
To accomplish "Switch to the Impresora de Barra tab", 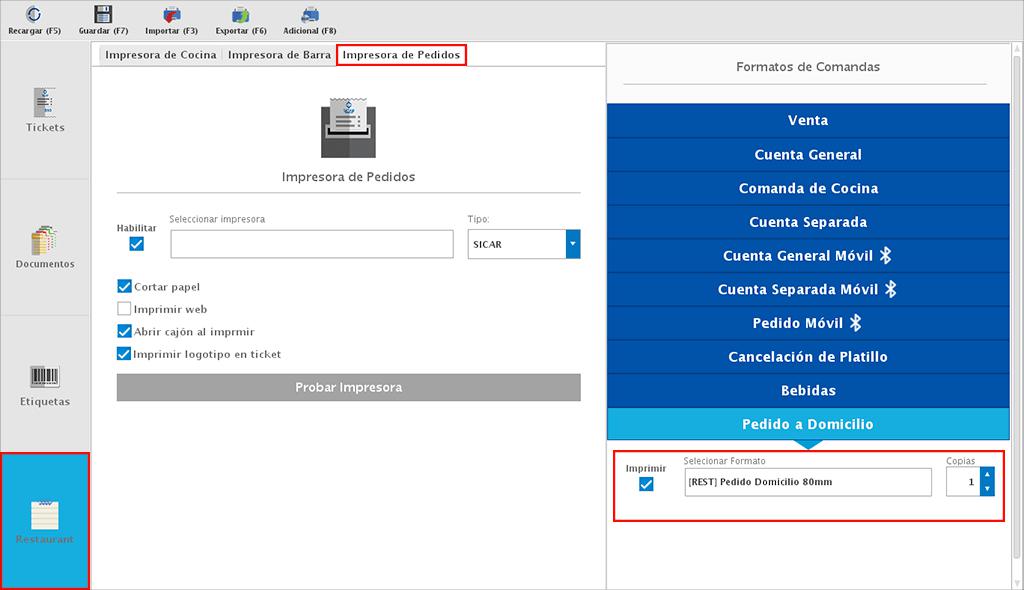I will pos(279,55).
